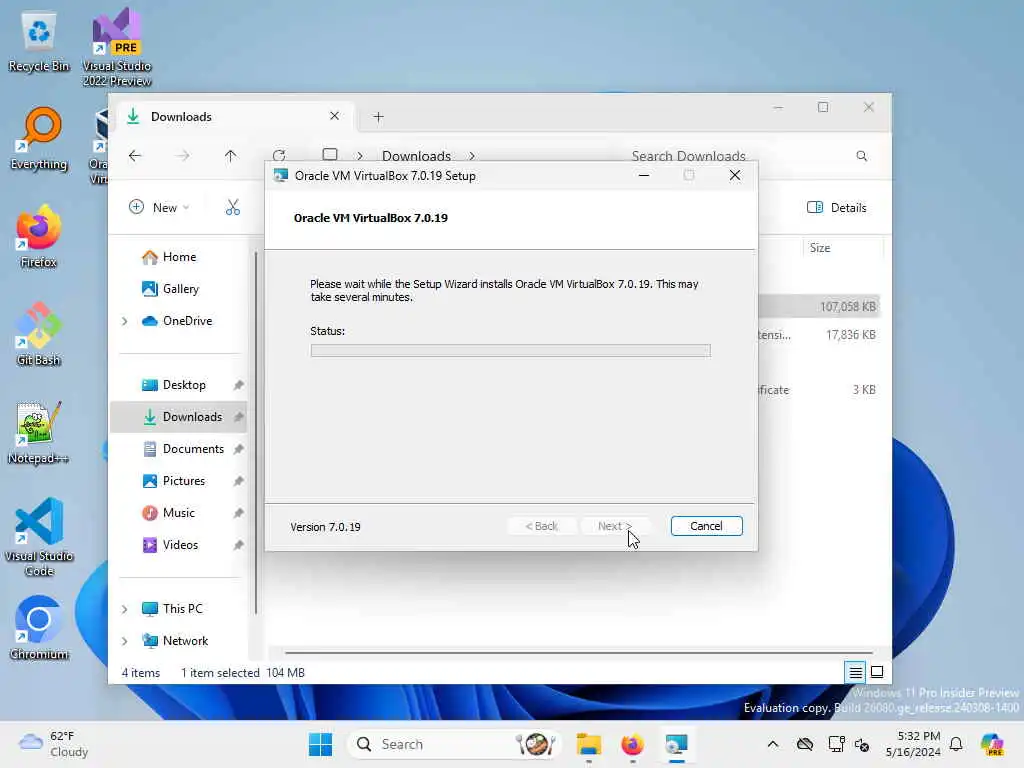Click the horizontal scrollbar in Explorer

click(579, 652)
